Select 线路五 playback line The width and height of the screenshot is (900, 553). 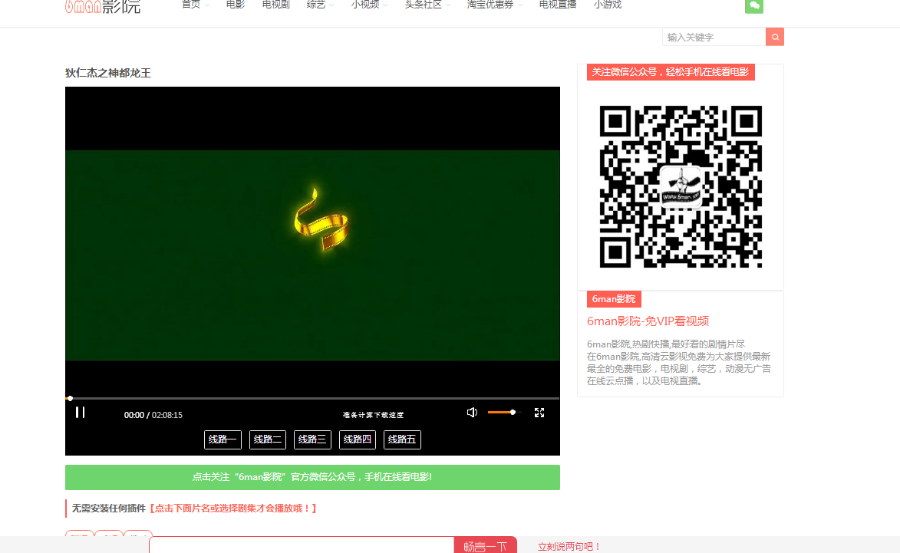[402, 439]
